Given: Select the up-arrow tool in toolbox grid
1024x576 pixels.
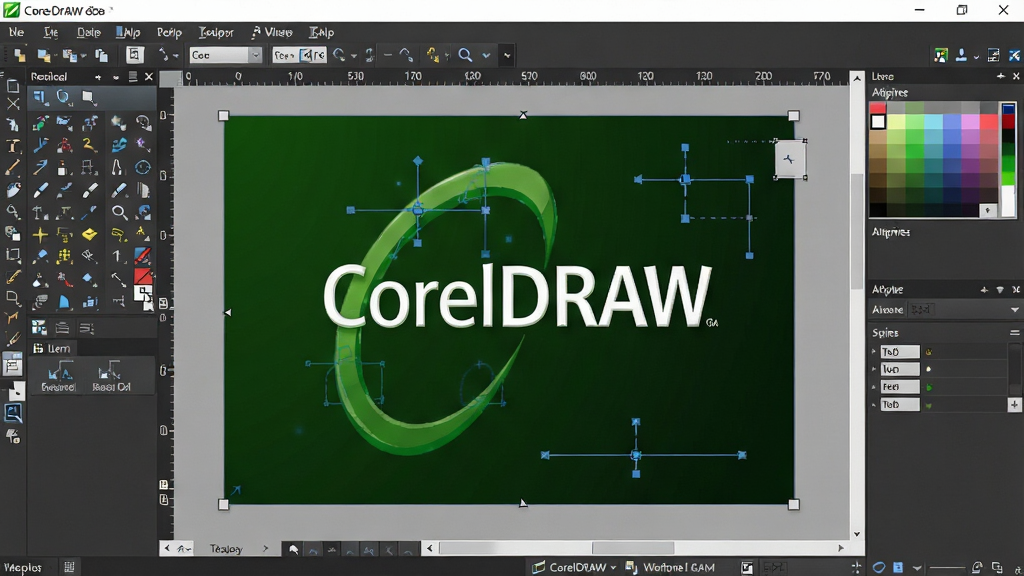Looking at the screenshot, I should 117,255.
